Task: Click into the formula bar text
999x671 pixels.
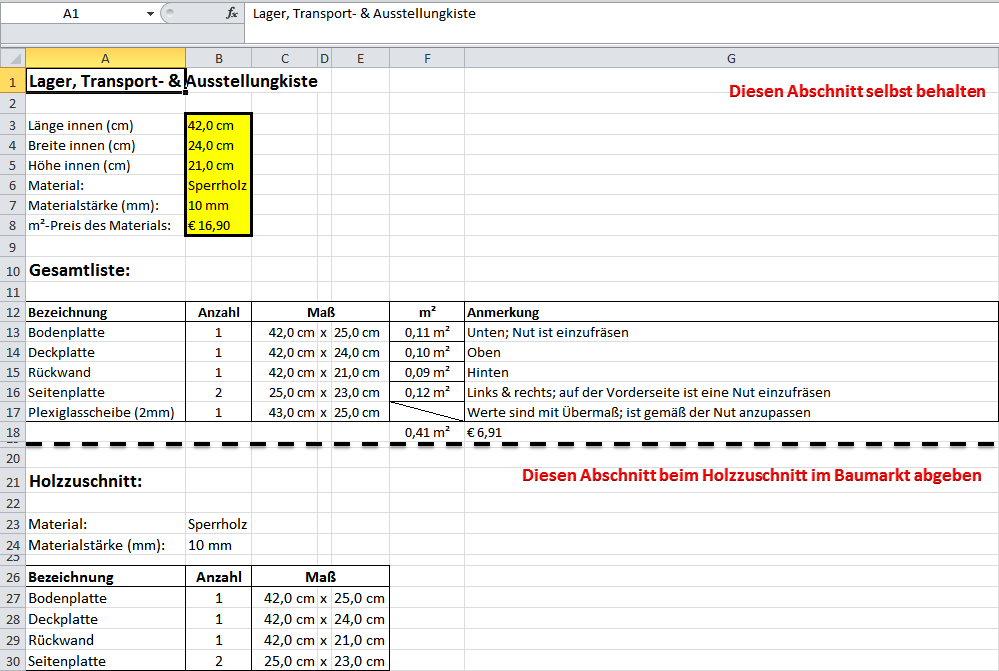Action: (x=364, y=13)
